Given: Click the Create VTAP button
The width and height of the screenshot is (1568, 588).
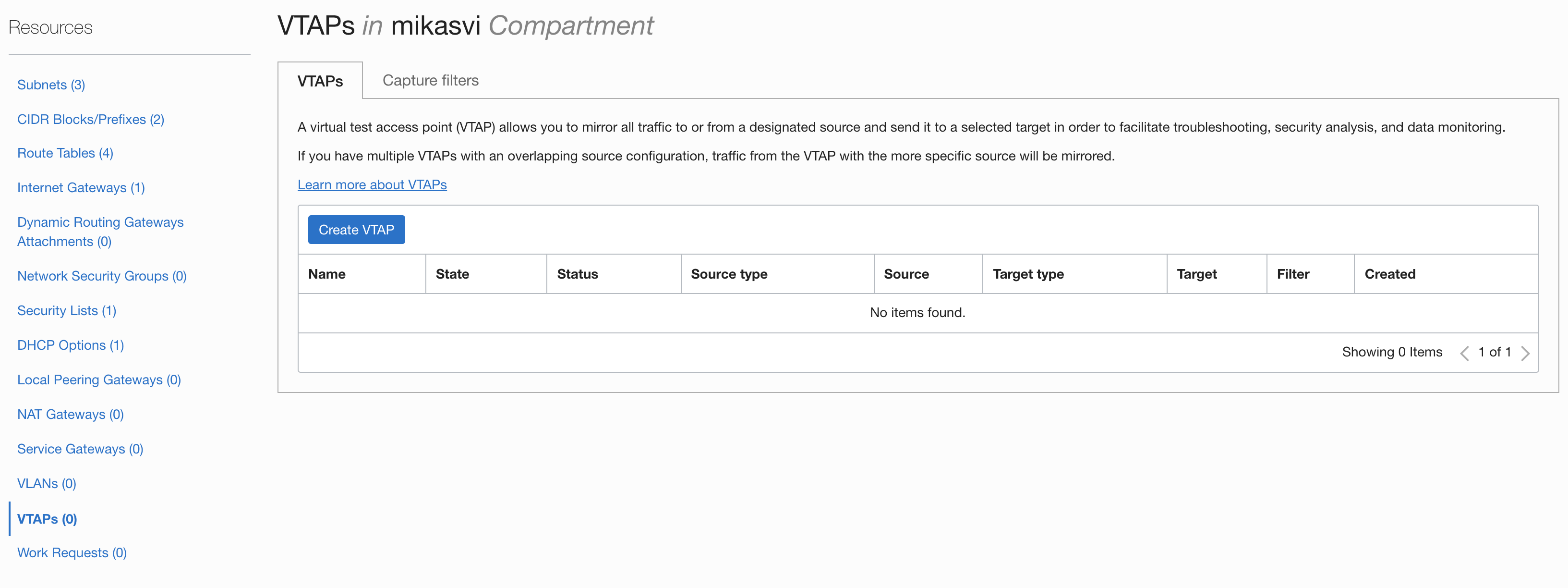Looking at the screenshot, I should point(356,230).
